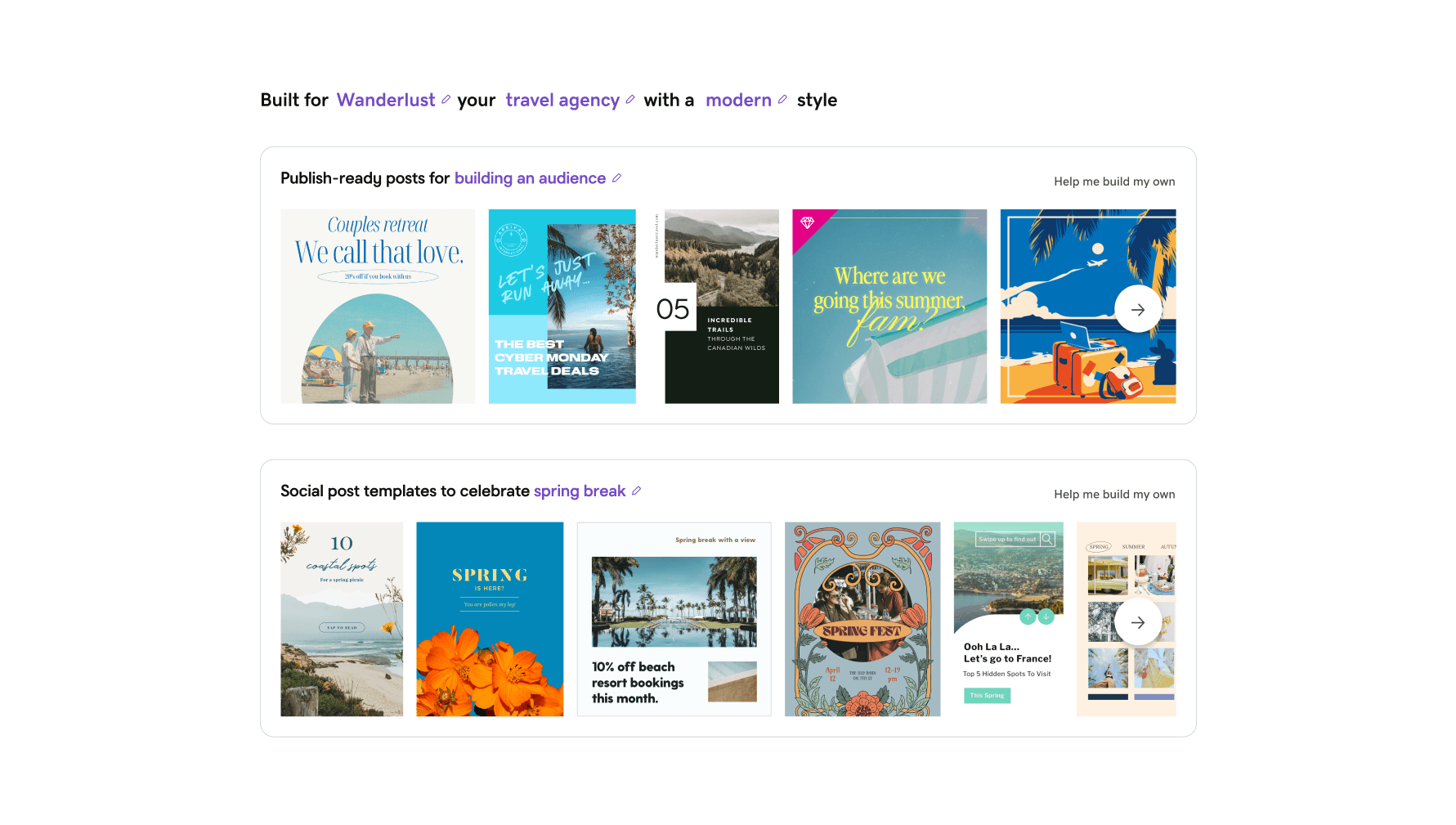
Task: Change the travel agency business type
Action: tap(562, 100)
